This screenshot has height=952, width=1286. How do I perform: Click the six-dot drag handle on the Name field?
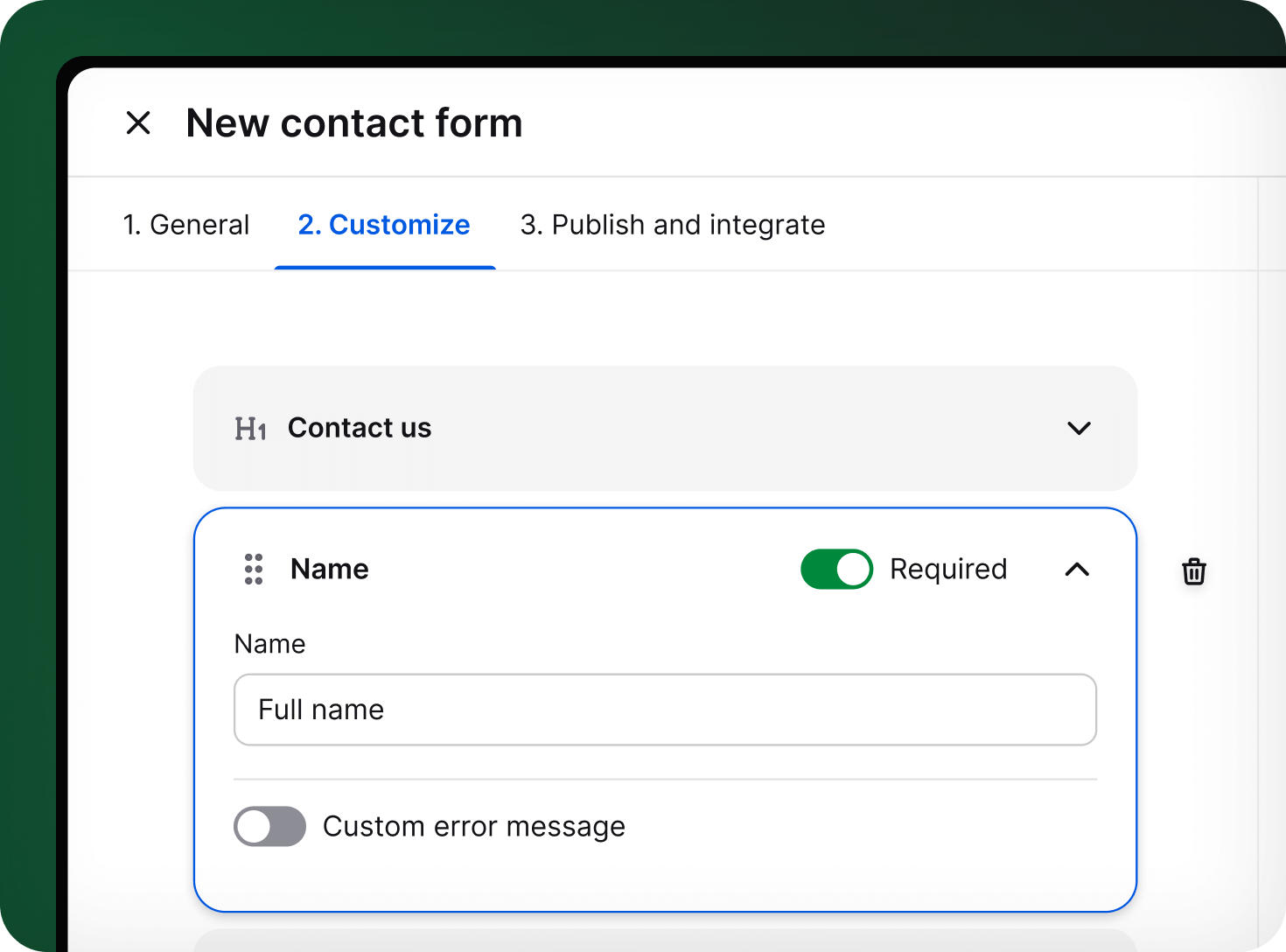(254, 569)
